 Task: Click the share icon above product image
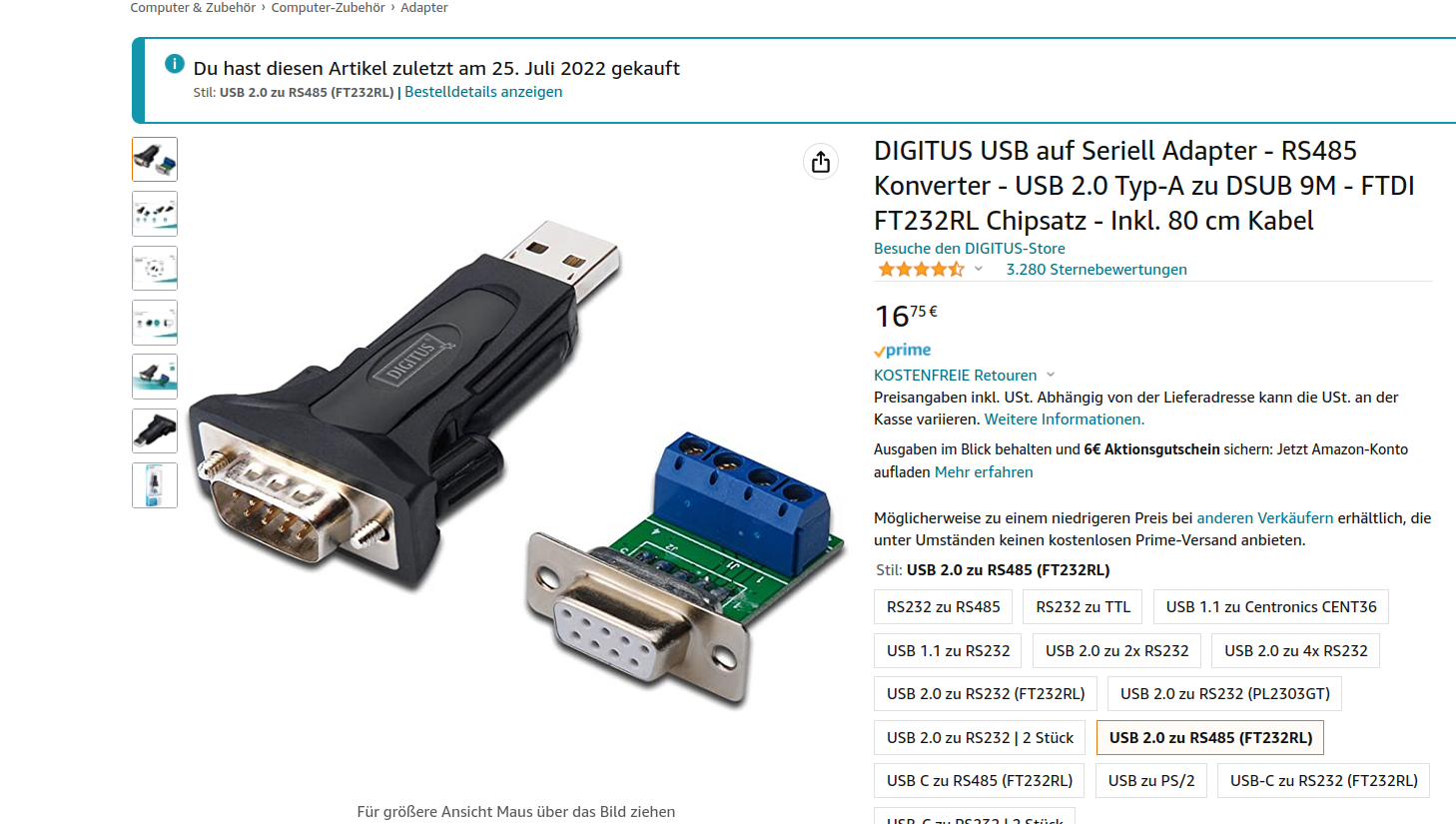click(x=821, y=162)
